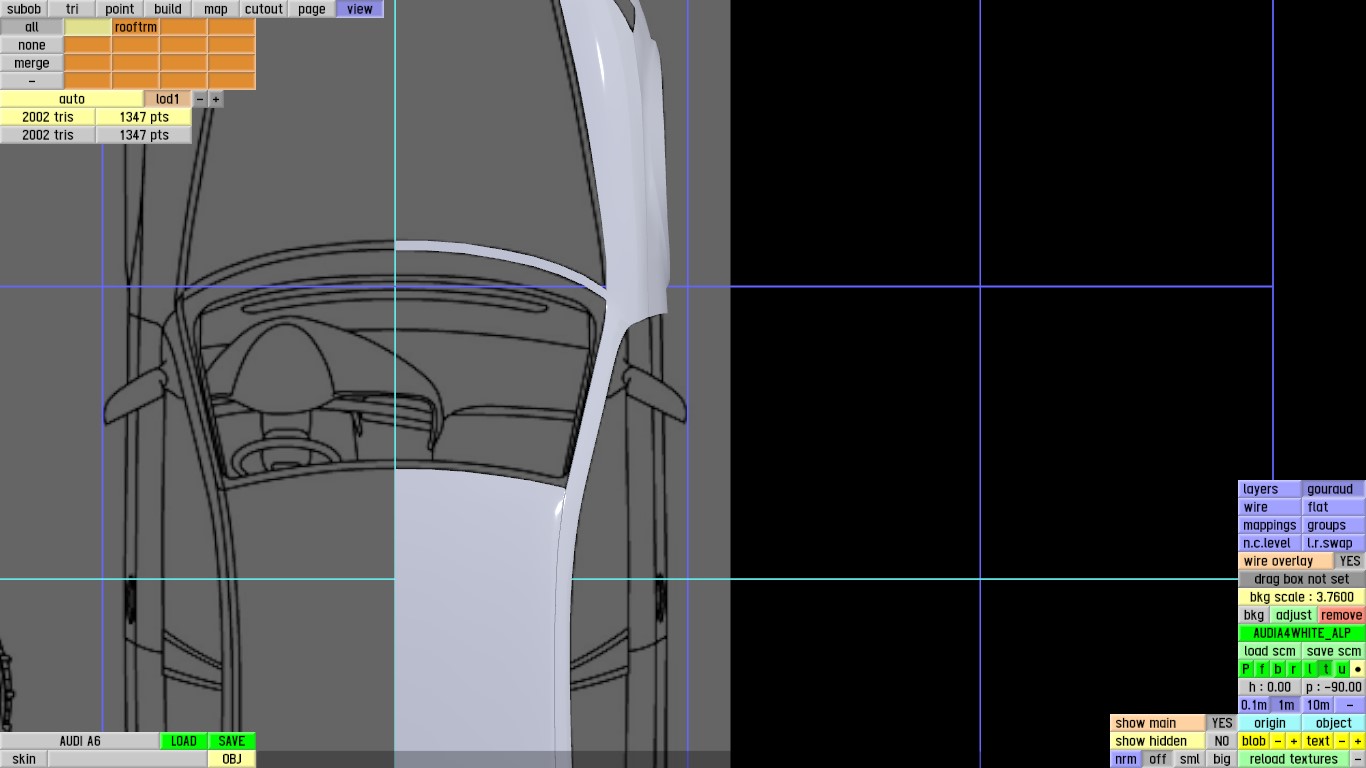
Task: Select the b back view button
Action: [x=1278, y=669]
